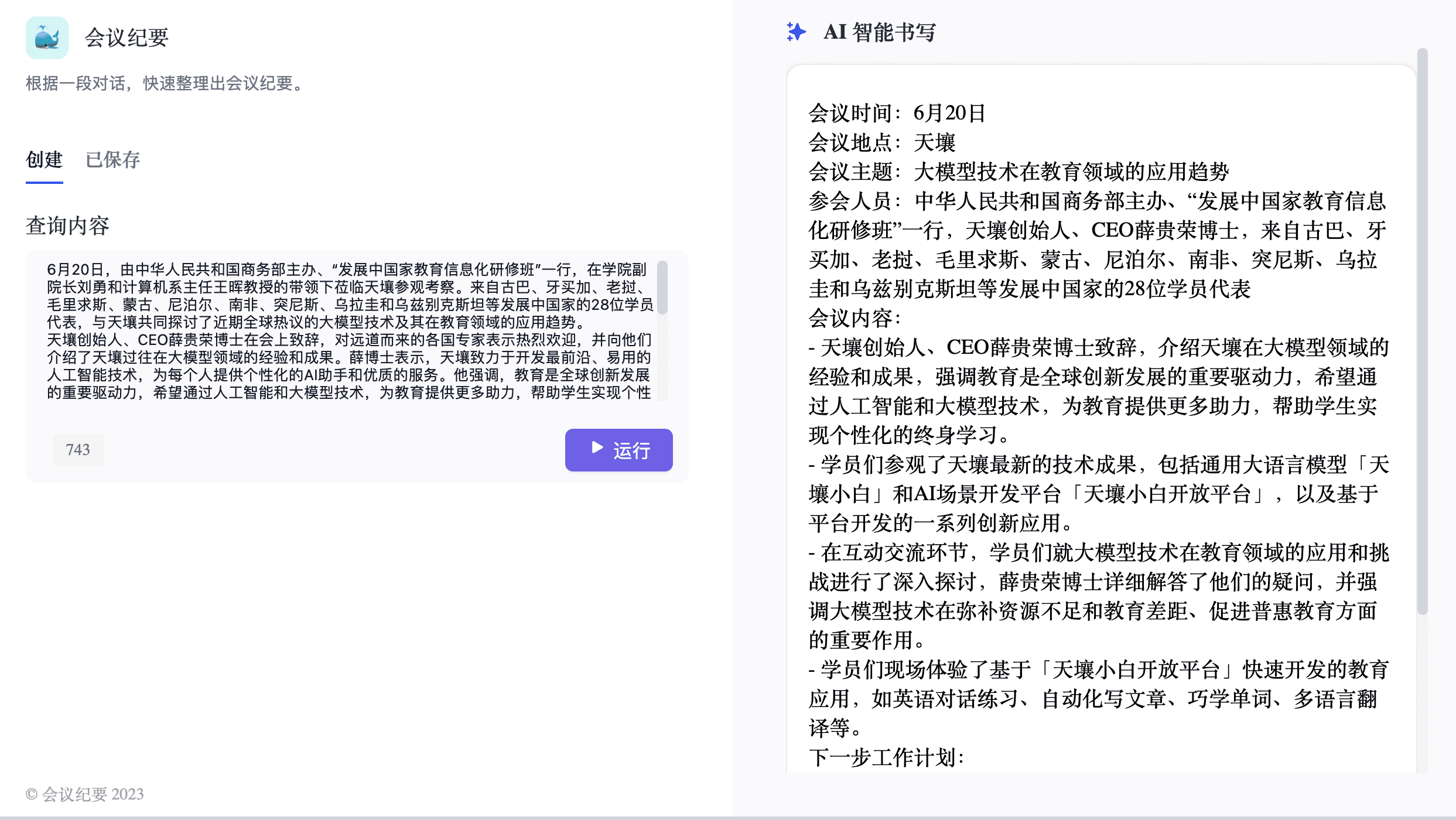Screen dimensions: 1456x820
Task: Click the 查询内容 section label
Action: pyautogui.click(x=67, y=226)
